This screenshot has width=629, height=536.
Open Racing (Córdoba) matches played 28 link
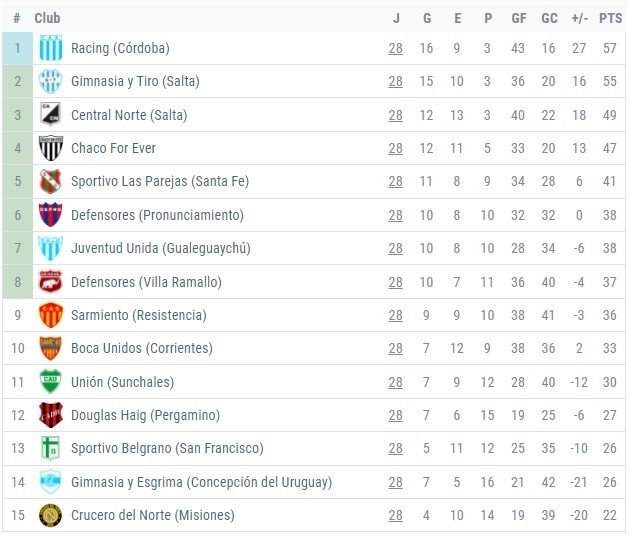[396, 49]
